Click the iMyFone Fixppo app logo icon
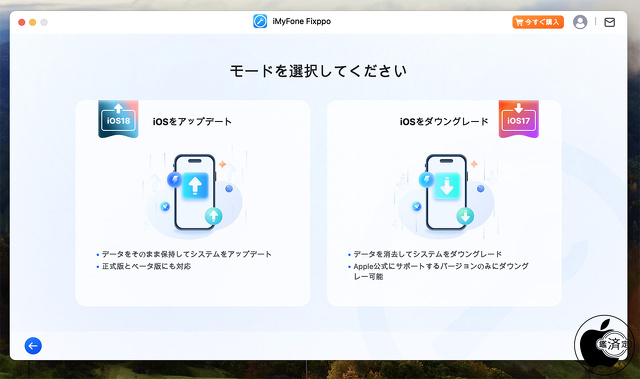The height and width of the screenshot is (379, 640). [x=260, y=21]
